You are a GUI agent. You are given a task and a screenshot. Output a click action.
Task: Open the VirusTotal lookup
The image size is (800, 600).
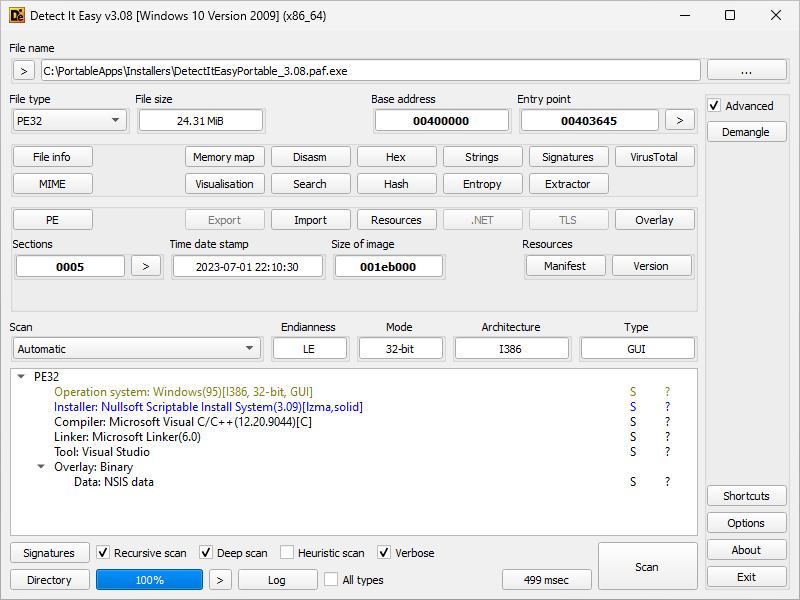coord(654,157)
